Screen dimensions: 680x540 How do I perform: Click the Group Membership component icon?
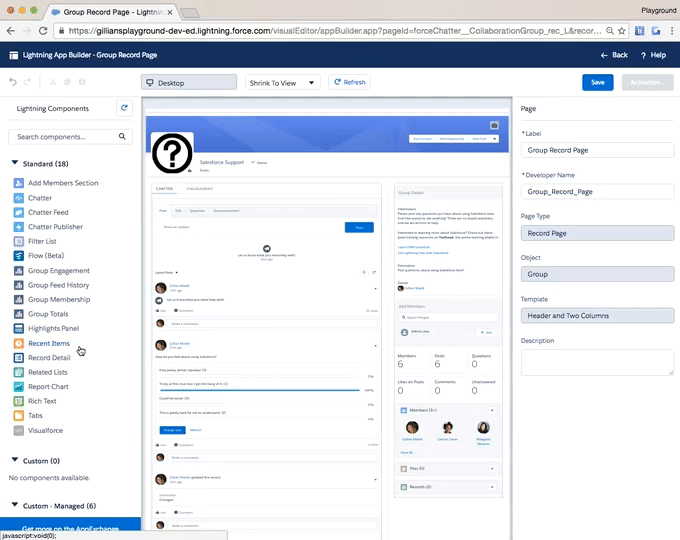pyautogui.click(x=19, y=299)
